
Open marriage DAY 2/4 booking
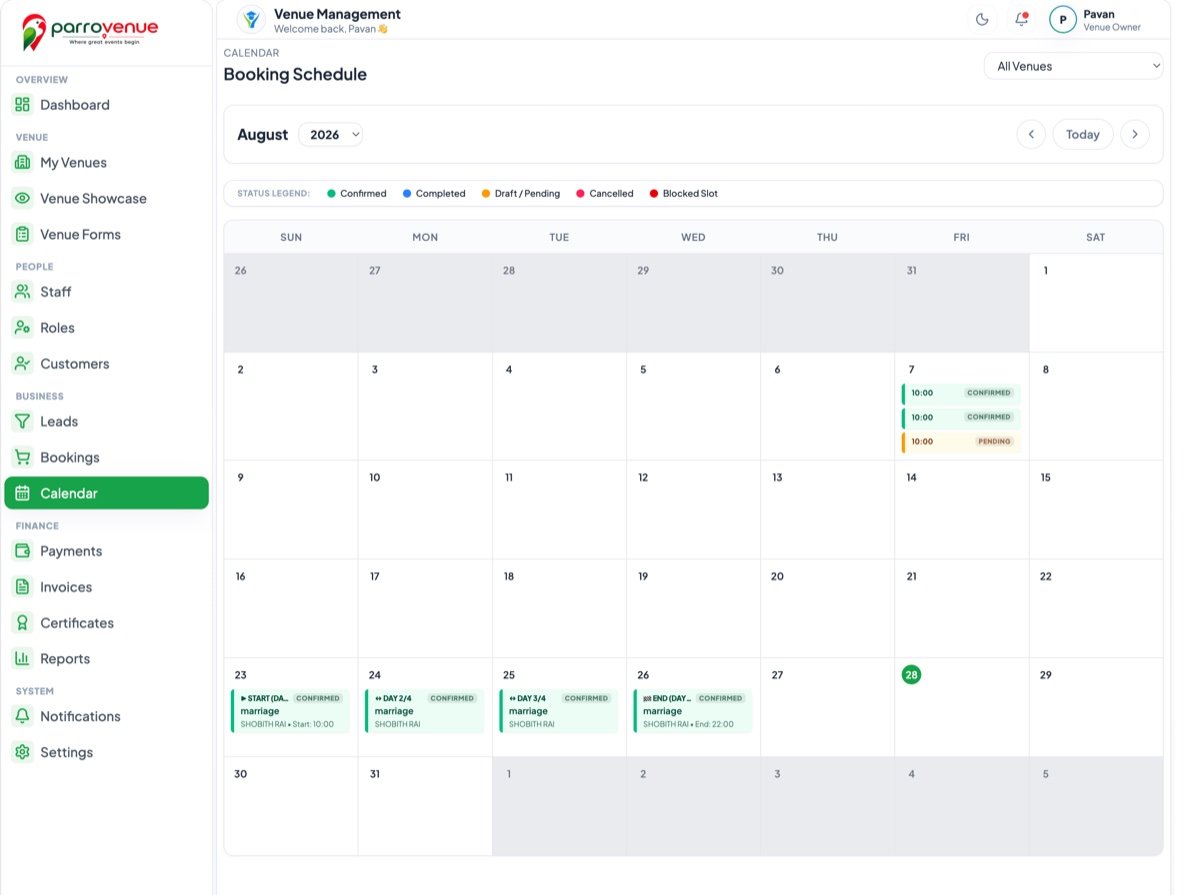(424, 711)
